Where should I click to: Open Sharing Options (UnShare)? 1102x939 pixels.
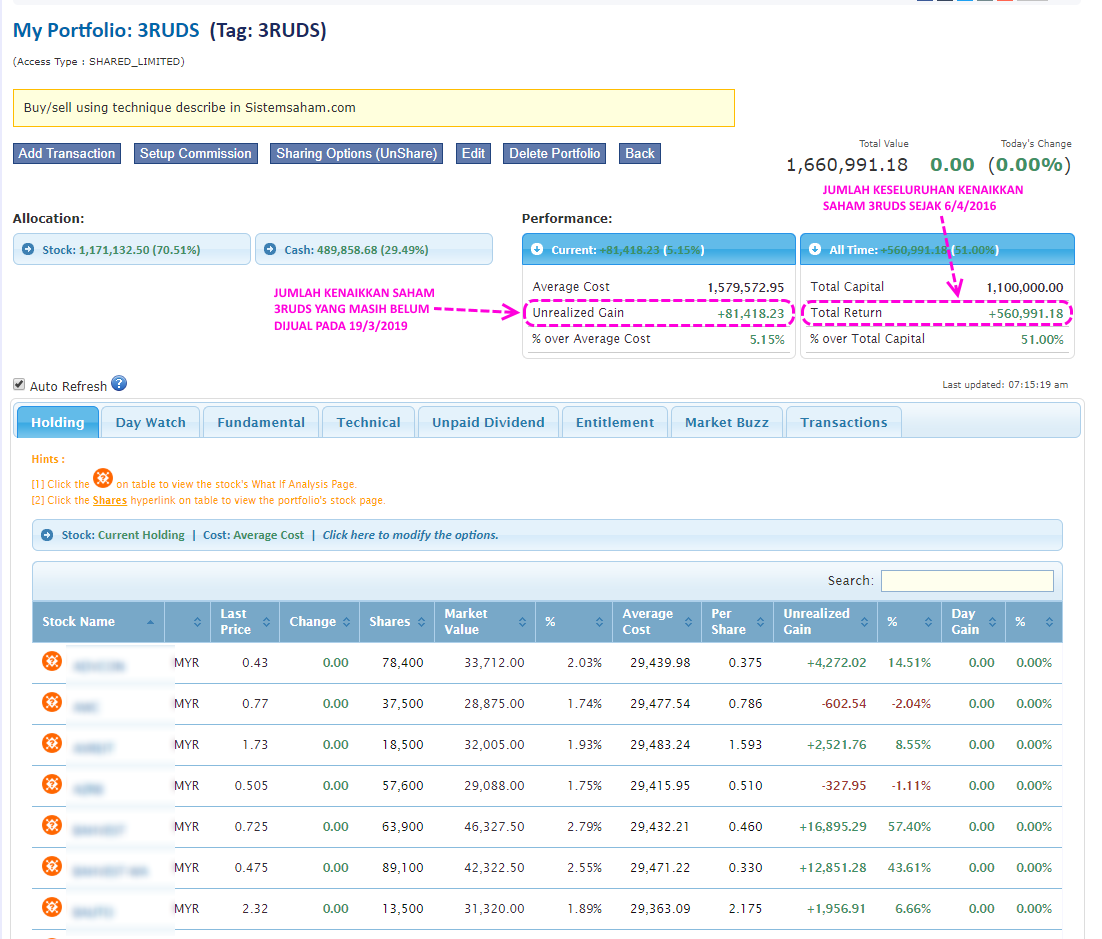pyautogui.click(x=356, y=153)
